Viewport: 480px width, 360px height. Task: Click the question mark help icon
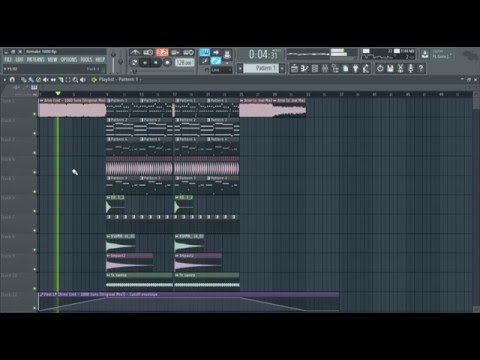pos(421,69)
